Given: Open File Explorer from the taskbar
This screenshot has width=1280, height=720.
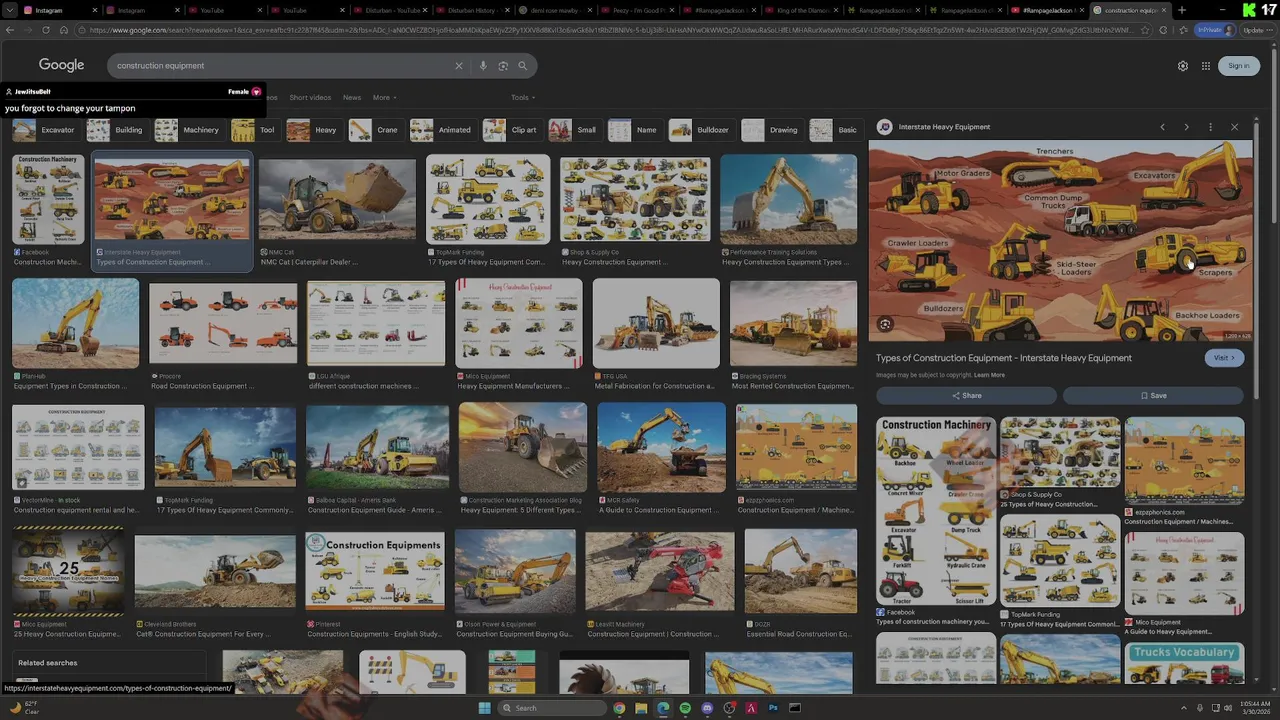Looking at the screenshot, I should point(641,708).
